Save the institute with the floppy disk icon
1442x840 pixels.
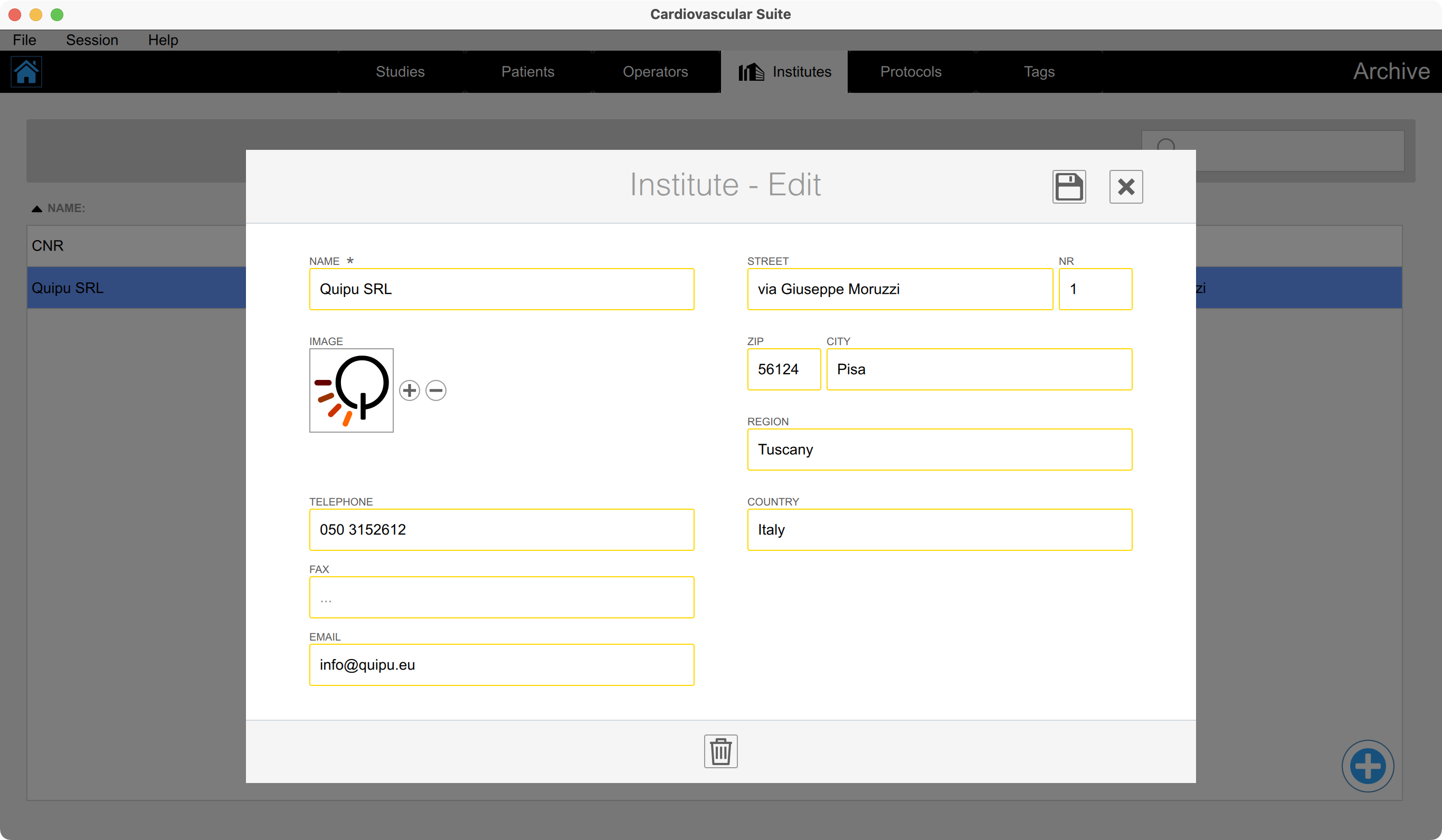[x=1068, y=187]
